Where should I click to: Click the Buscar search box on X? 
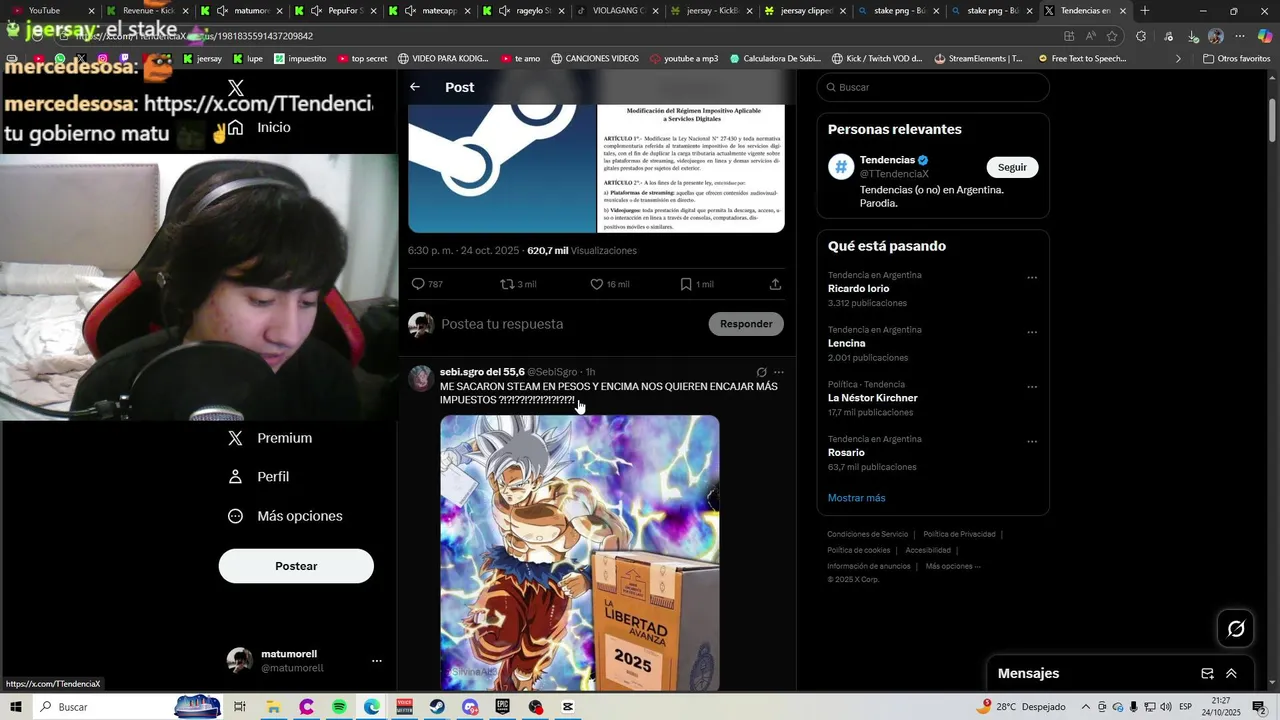(933, 87)
